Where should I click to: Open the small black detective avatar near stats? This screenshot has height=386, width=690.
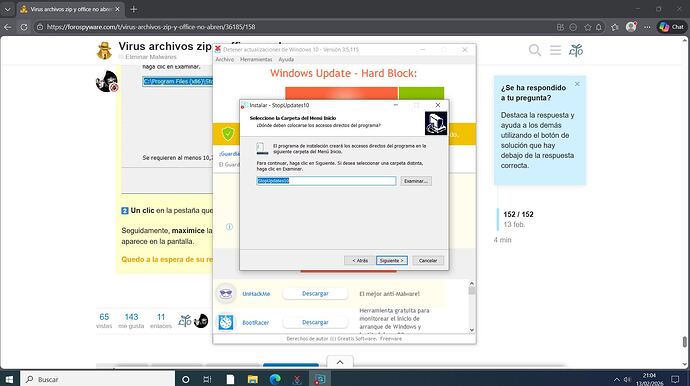click(x=201, y=321)
